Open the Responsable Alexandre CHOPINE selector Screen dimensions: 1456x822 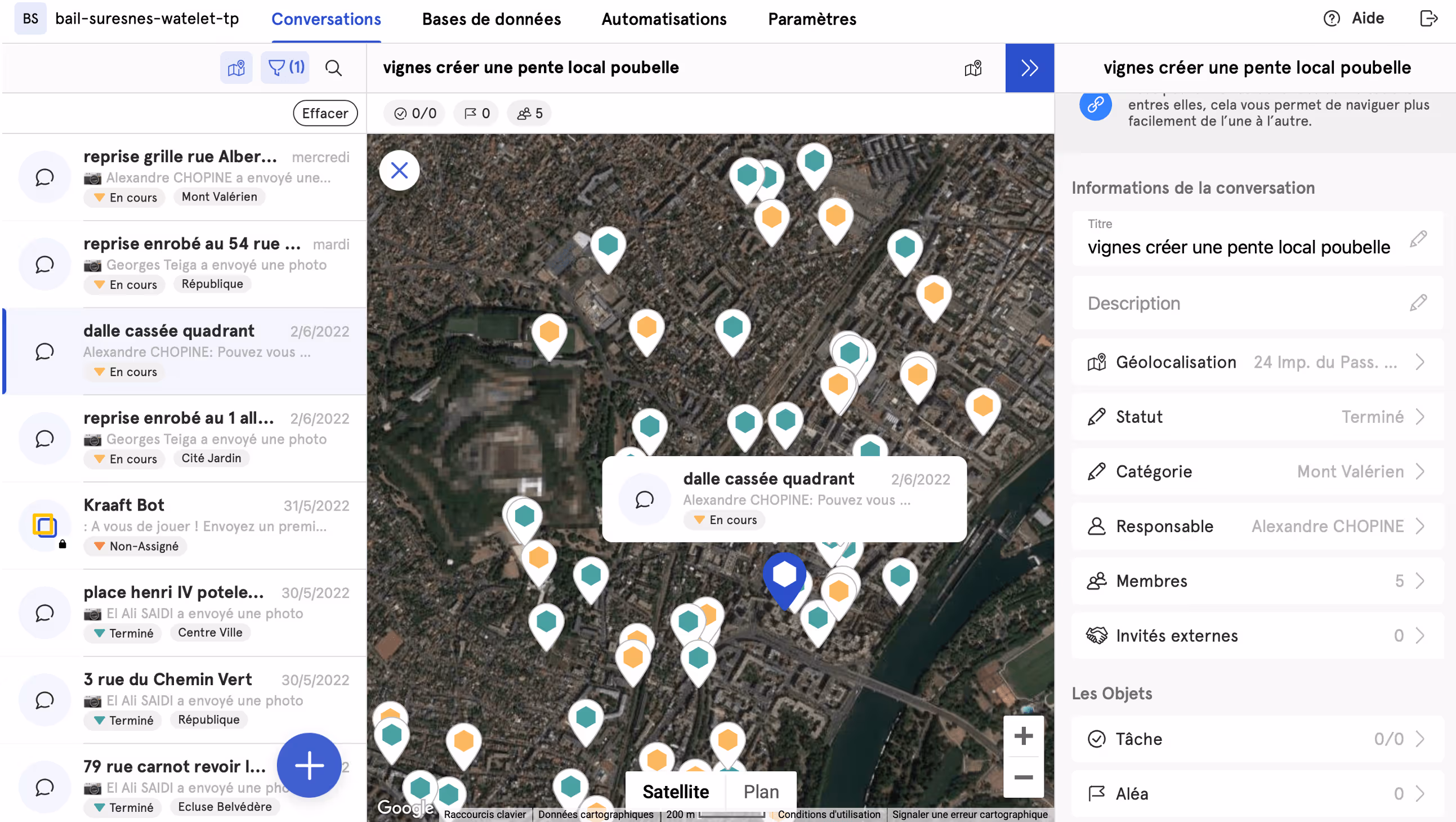[x=1257, y=526]
